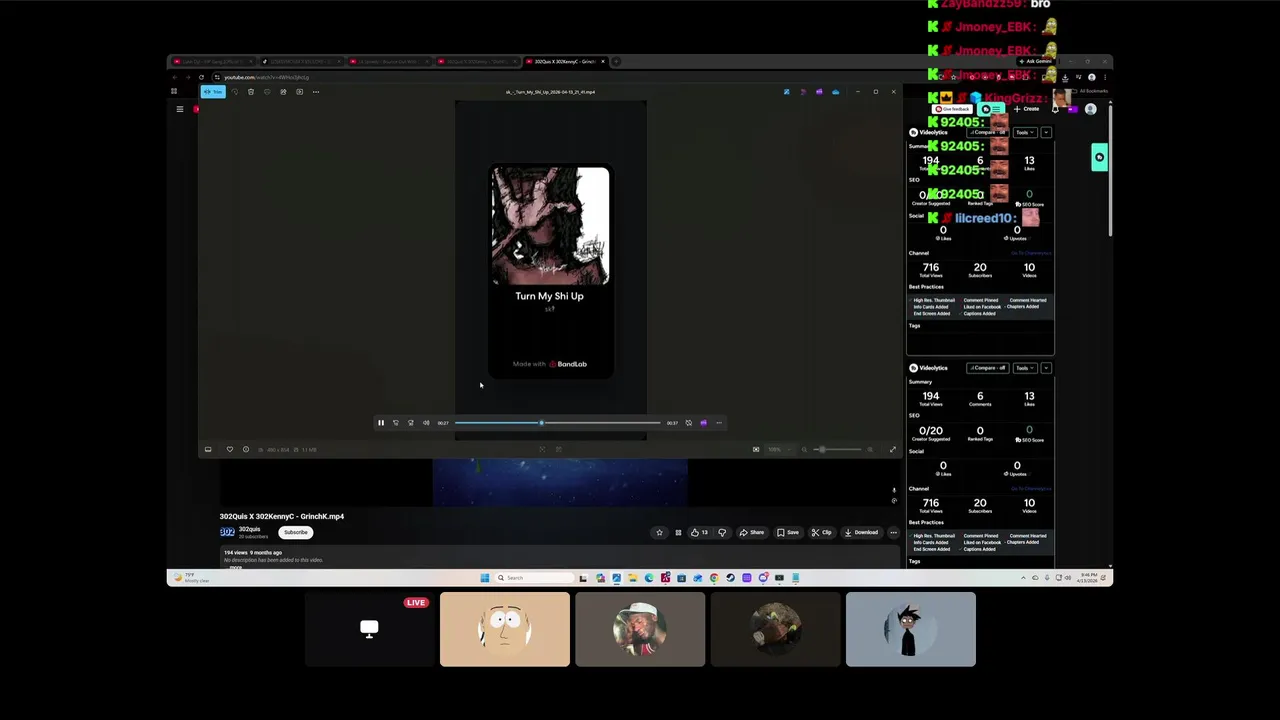Download the YouTube video
This screenshot has height=720, width=1280.
(861, 532)
